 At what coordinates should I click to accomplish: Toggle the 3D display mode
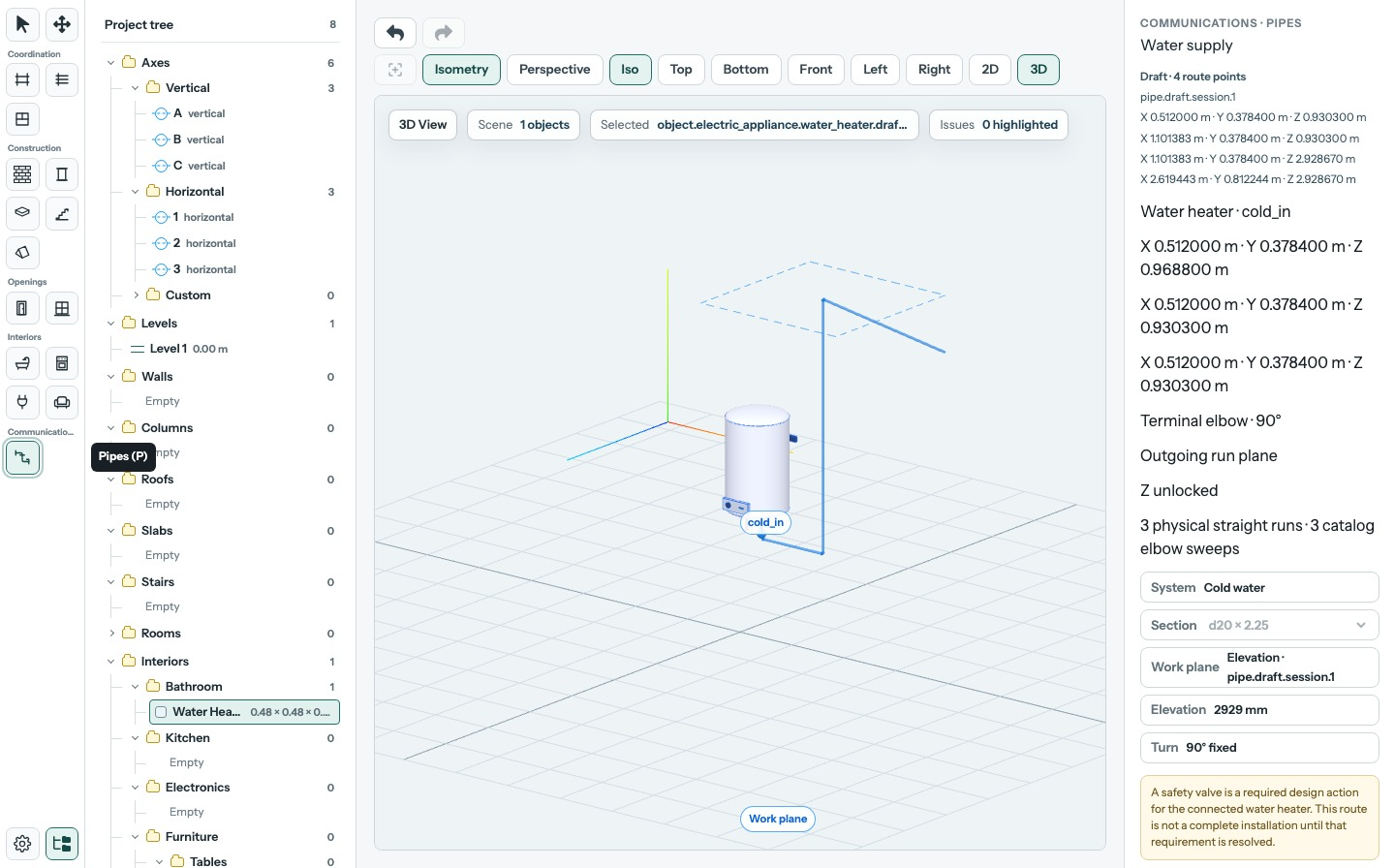[x=1038, y=70]
